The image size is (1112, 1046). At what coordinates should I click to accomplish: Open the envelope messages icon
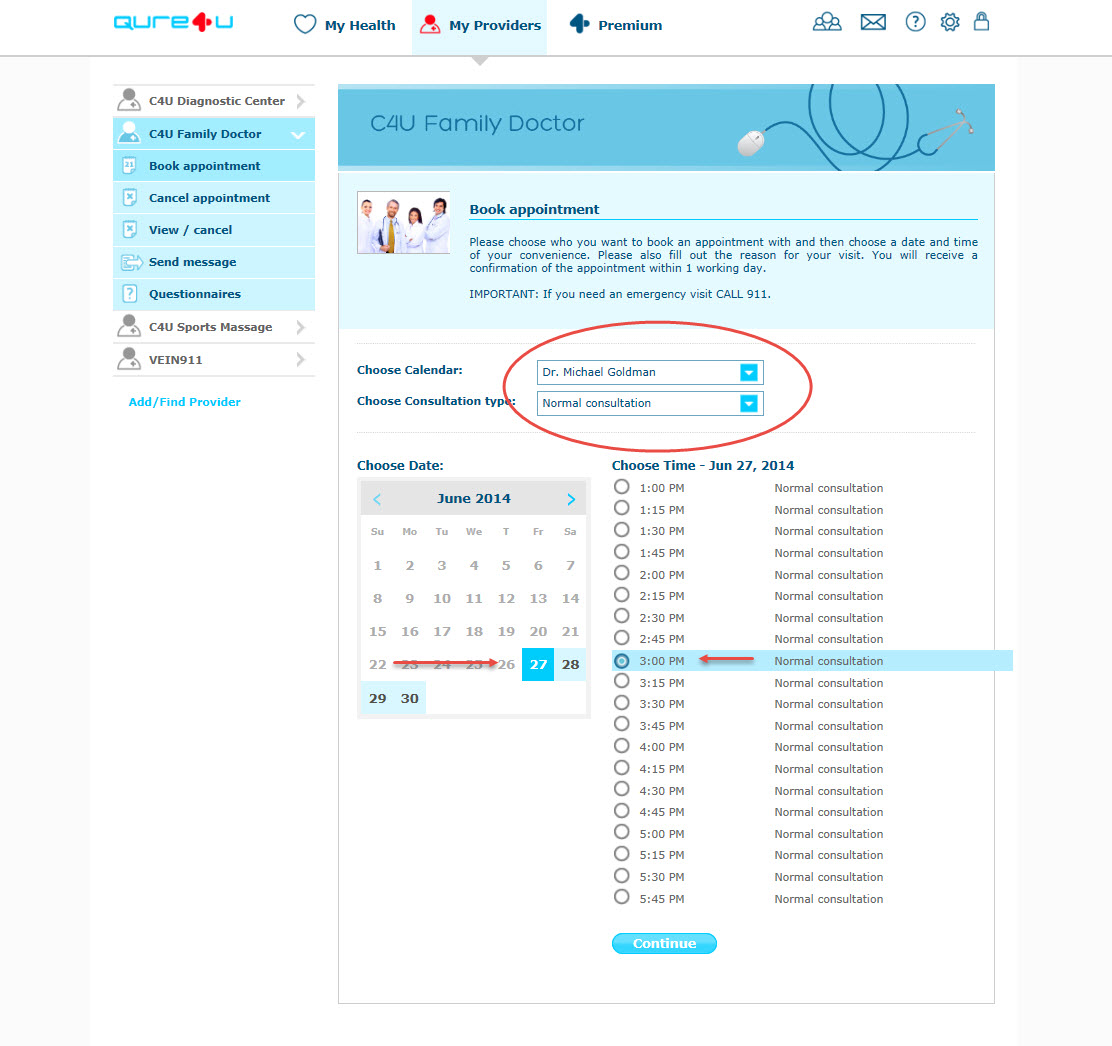[x=873, y=22]
